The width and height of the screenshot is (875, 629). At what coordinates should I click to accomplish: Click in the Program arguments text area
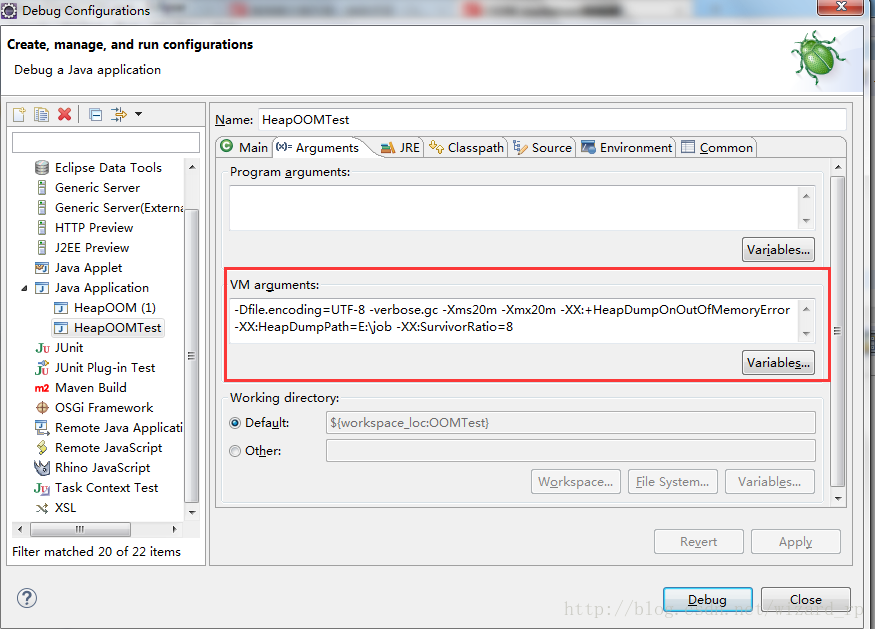click(513, 208)
